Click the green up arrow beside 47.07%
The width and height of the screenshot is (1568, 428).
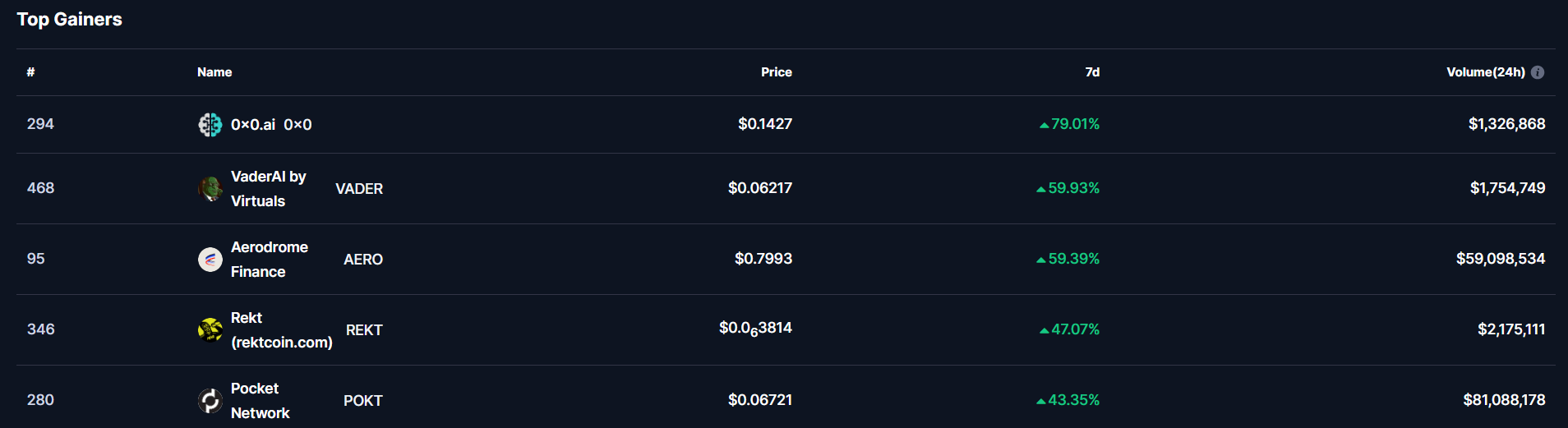(x=1044, y=330)
